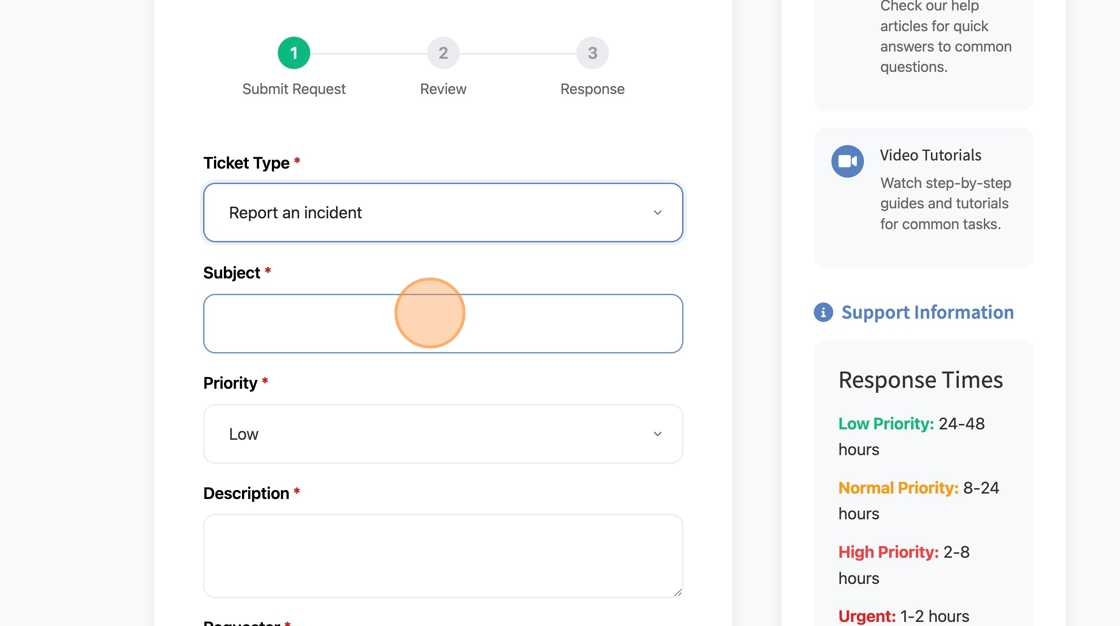Click the Support Information heading
The width and height of the screenshot is (1120, 626).
coord(927,312)
